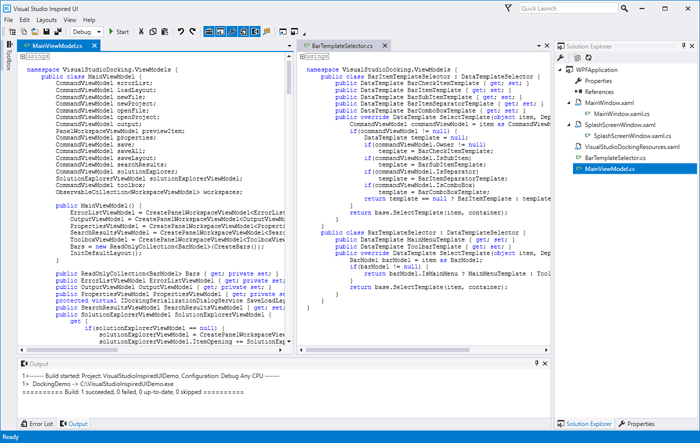
Task: Expand the collapsed usings region in MainViewModel.cs
Action: (x=23, y=57)
